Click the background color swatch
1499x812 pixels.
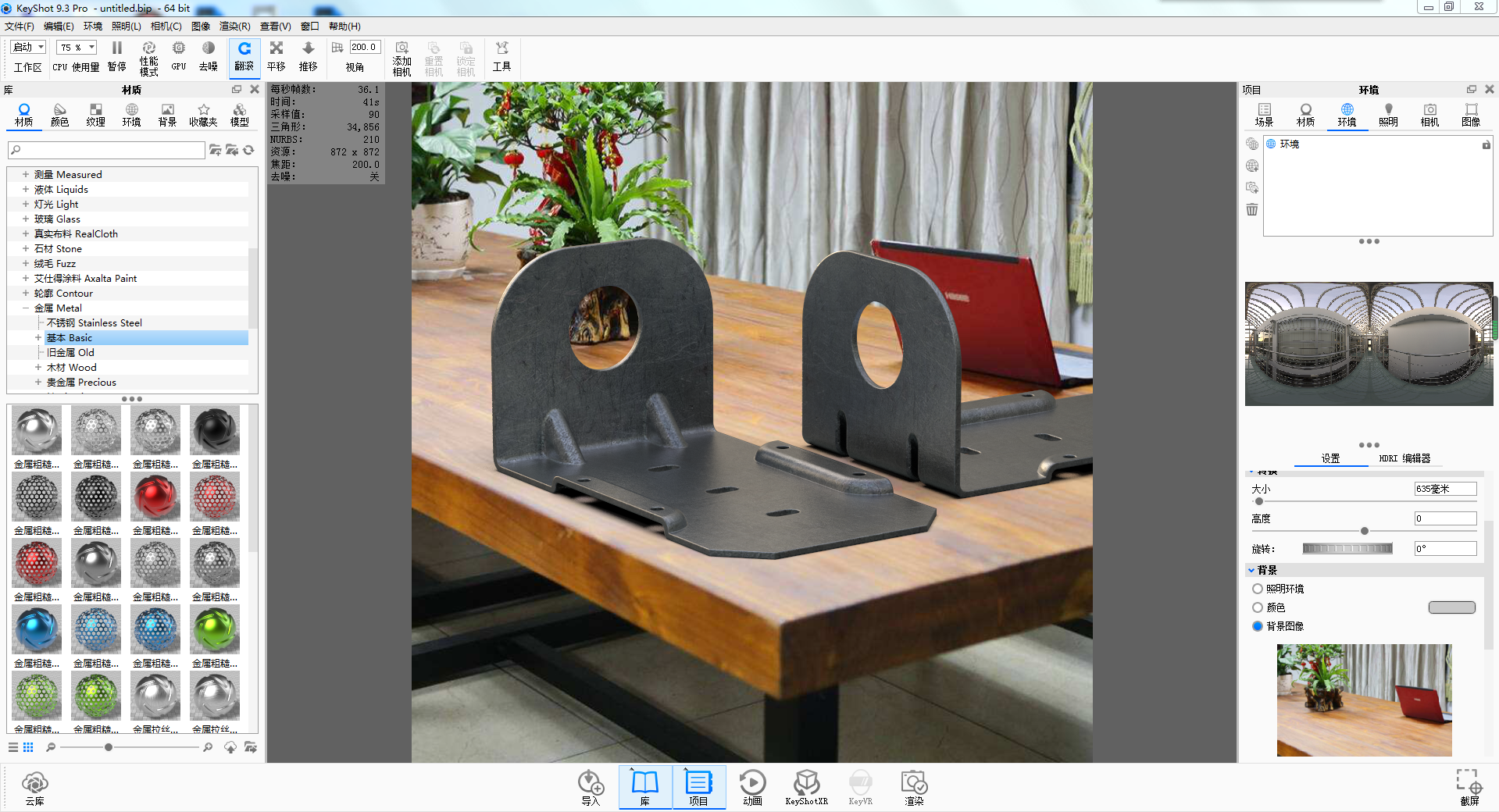[1451, 607]
